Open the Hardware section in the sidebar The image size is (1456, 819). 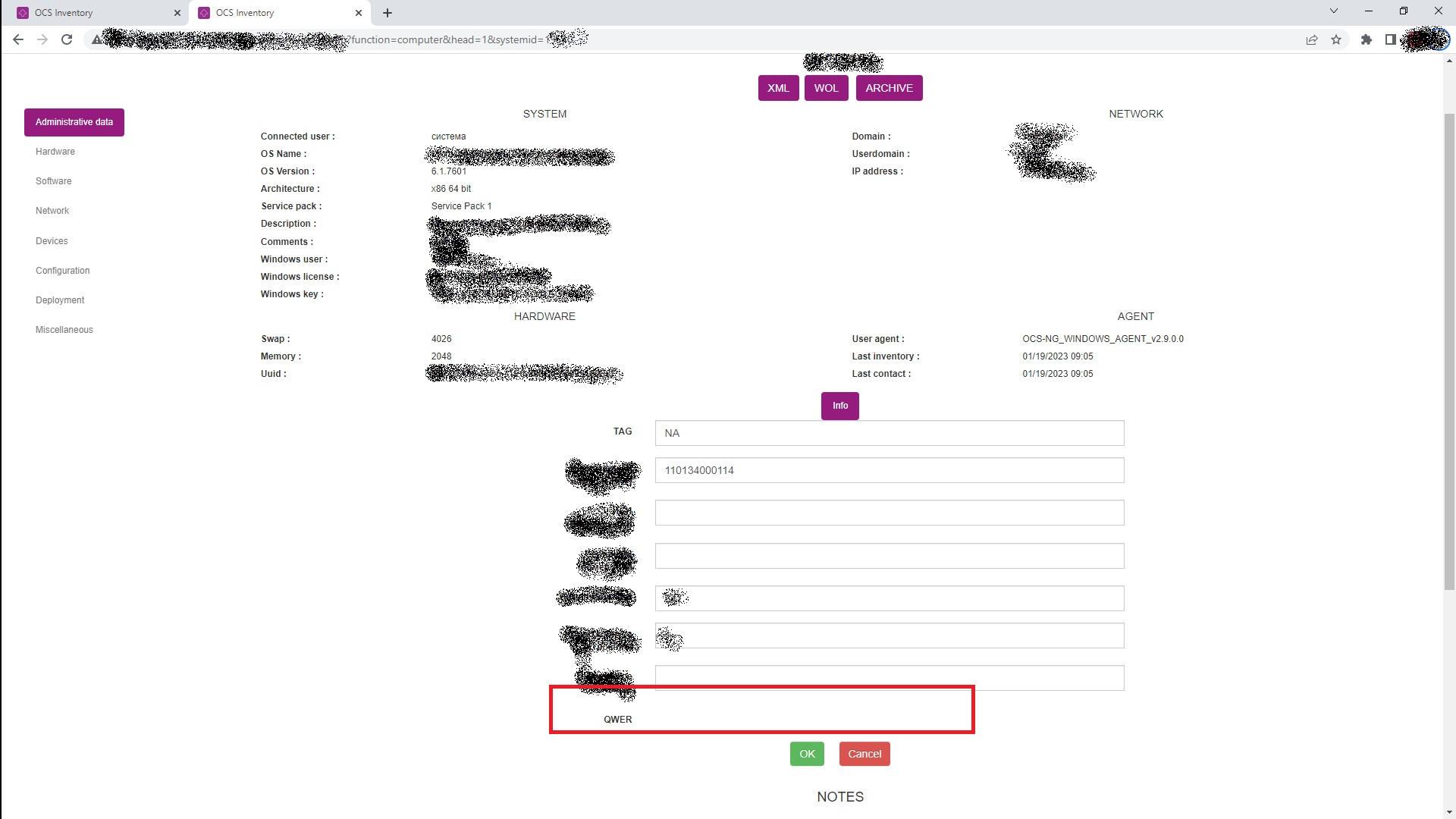coord(55,151)
